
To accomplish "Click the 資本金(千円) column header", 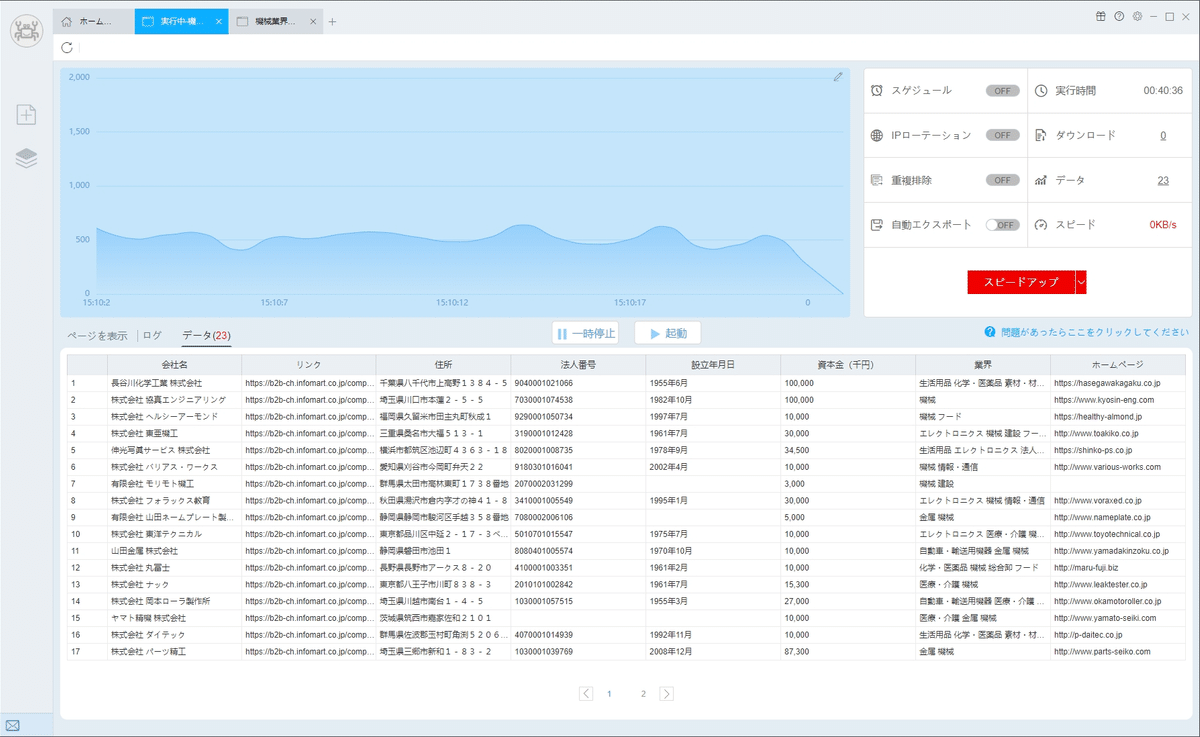I will (x=848, y=364).
